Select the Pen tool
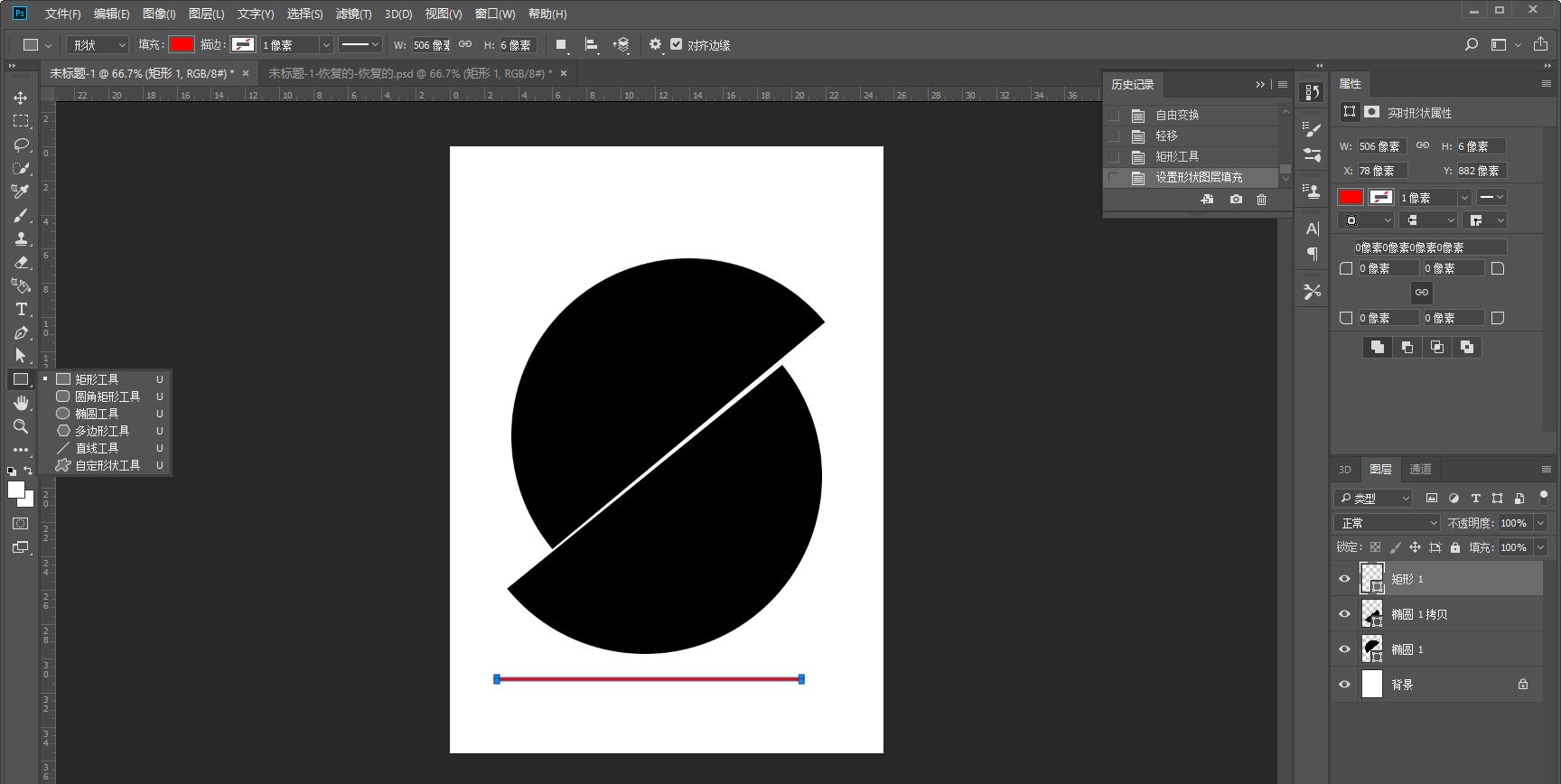1561x784 pixels. tap(20, 332)
